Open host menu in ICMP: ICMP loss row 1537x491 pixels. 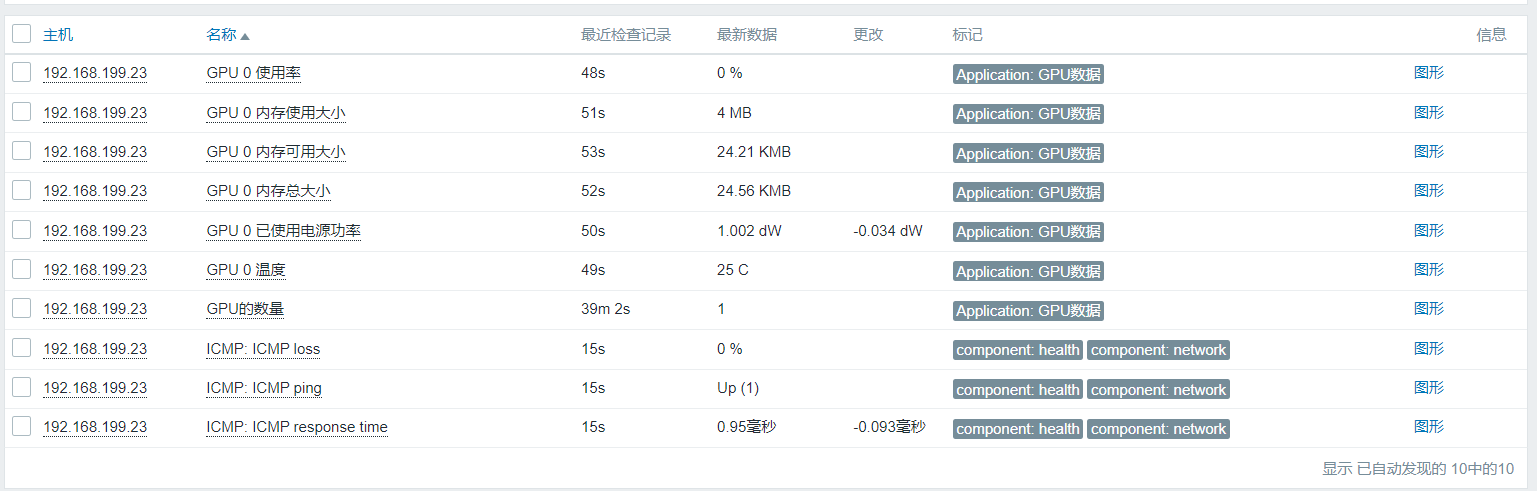95,349
